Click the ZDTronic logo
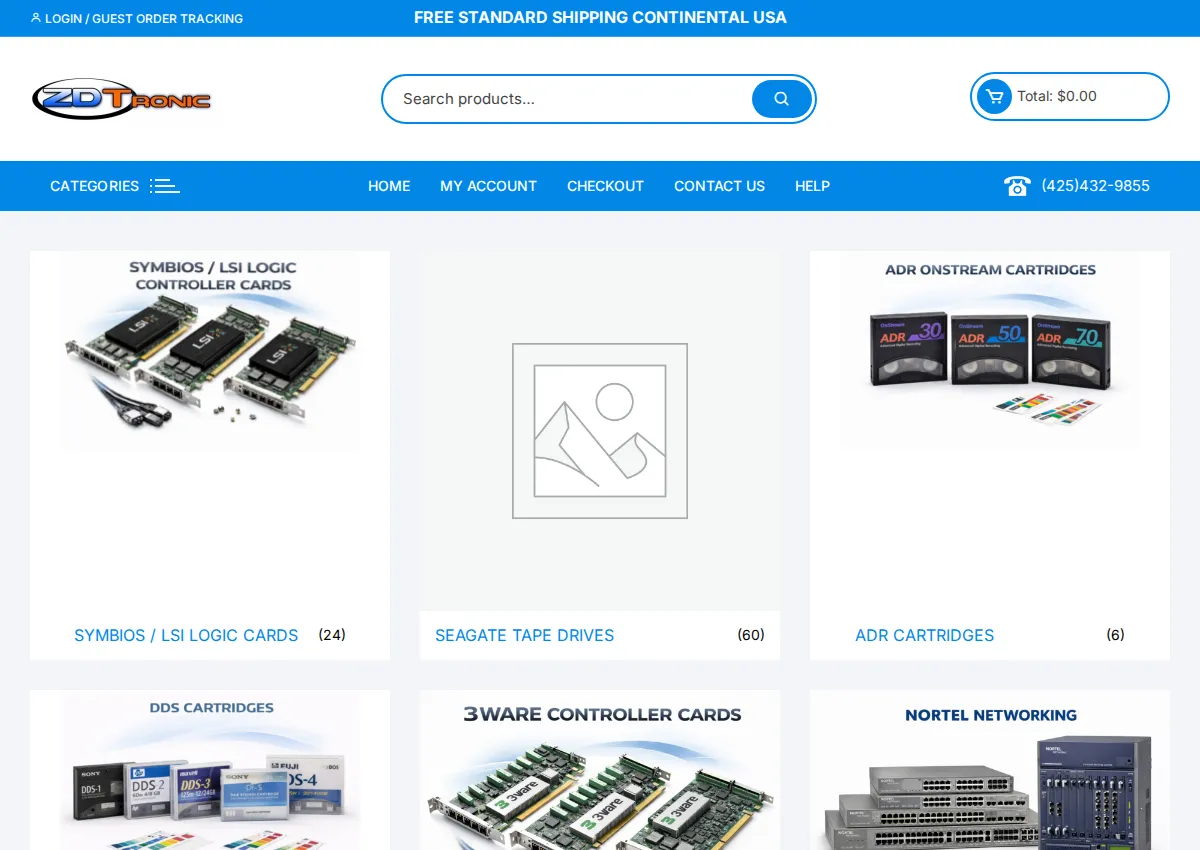Viewport: 1200px width, 850px height. (121, 99)
